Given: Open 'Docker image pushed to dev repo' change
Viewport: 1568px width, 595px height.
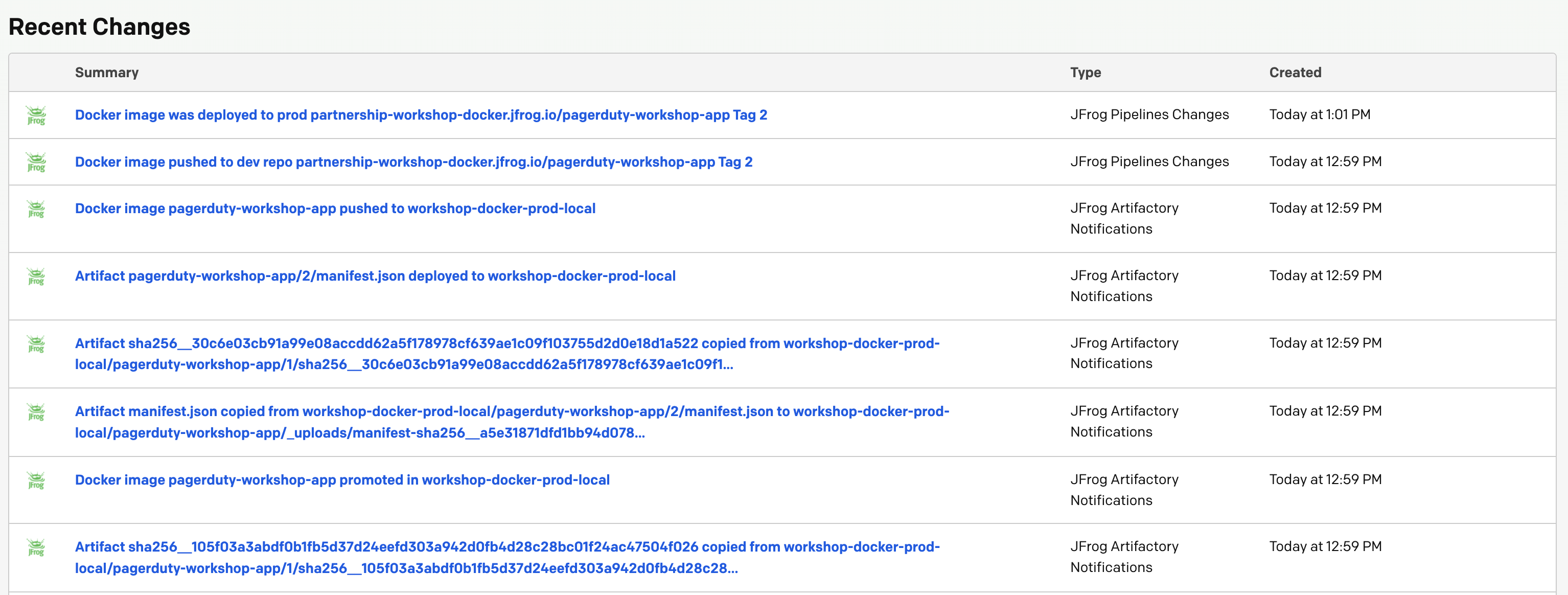Looking at the screenshot, I should (x=413, y=162).
